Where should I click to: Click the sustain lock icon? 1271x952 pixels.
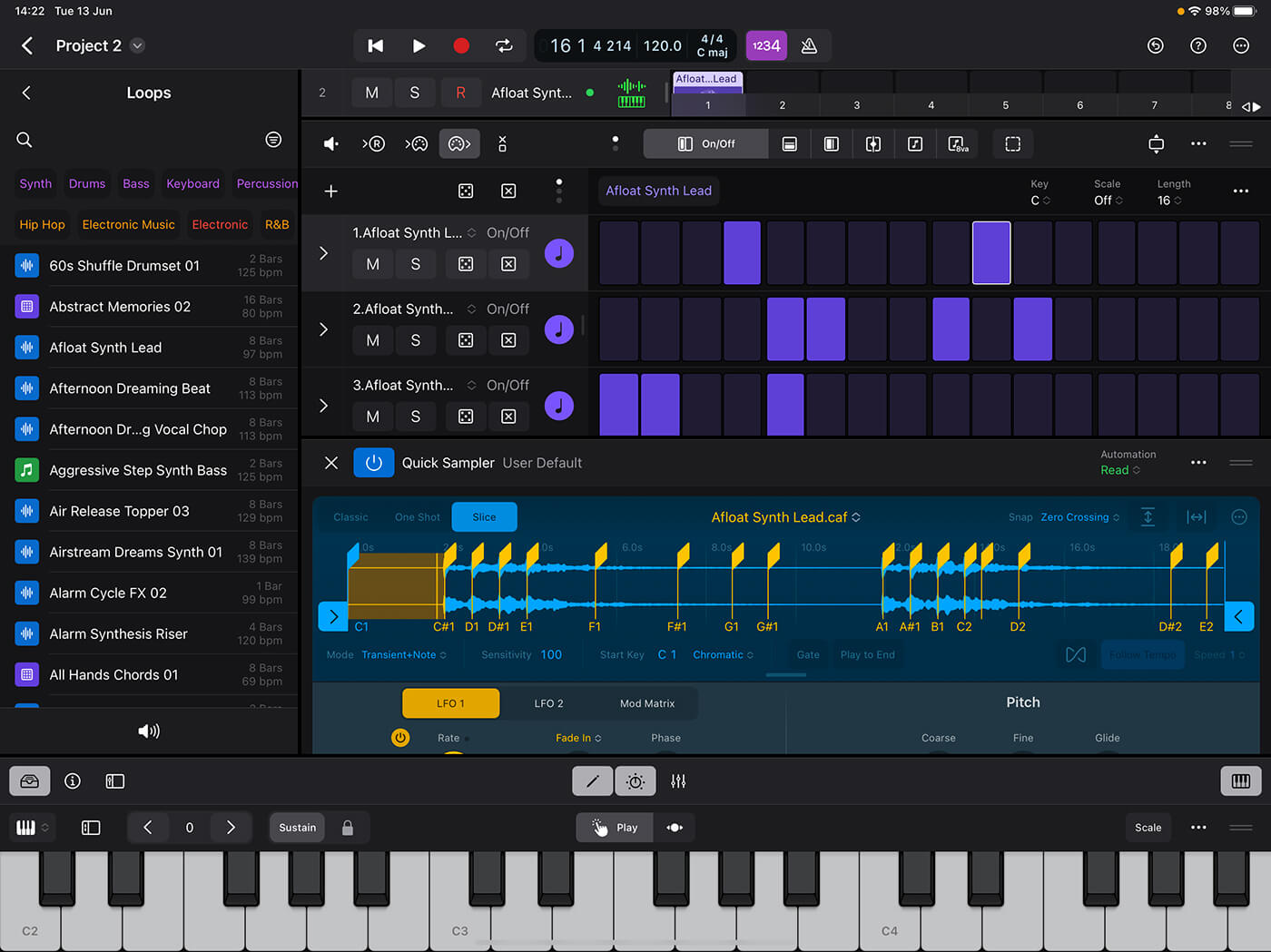(347, 828)
